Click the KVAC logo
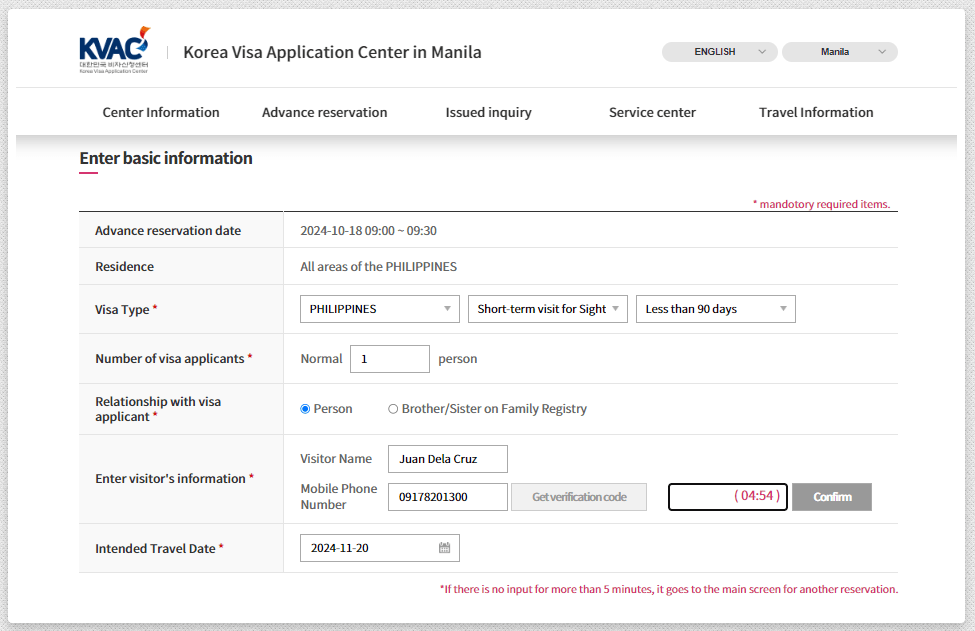The width and height of the screenshot is (975, 631). (x=114, y=51)
